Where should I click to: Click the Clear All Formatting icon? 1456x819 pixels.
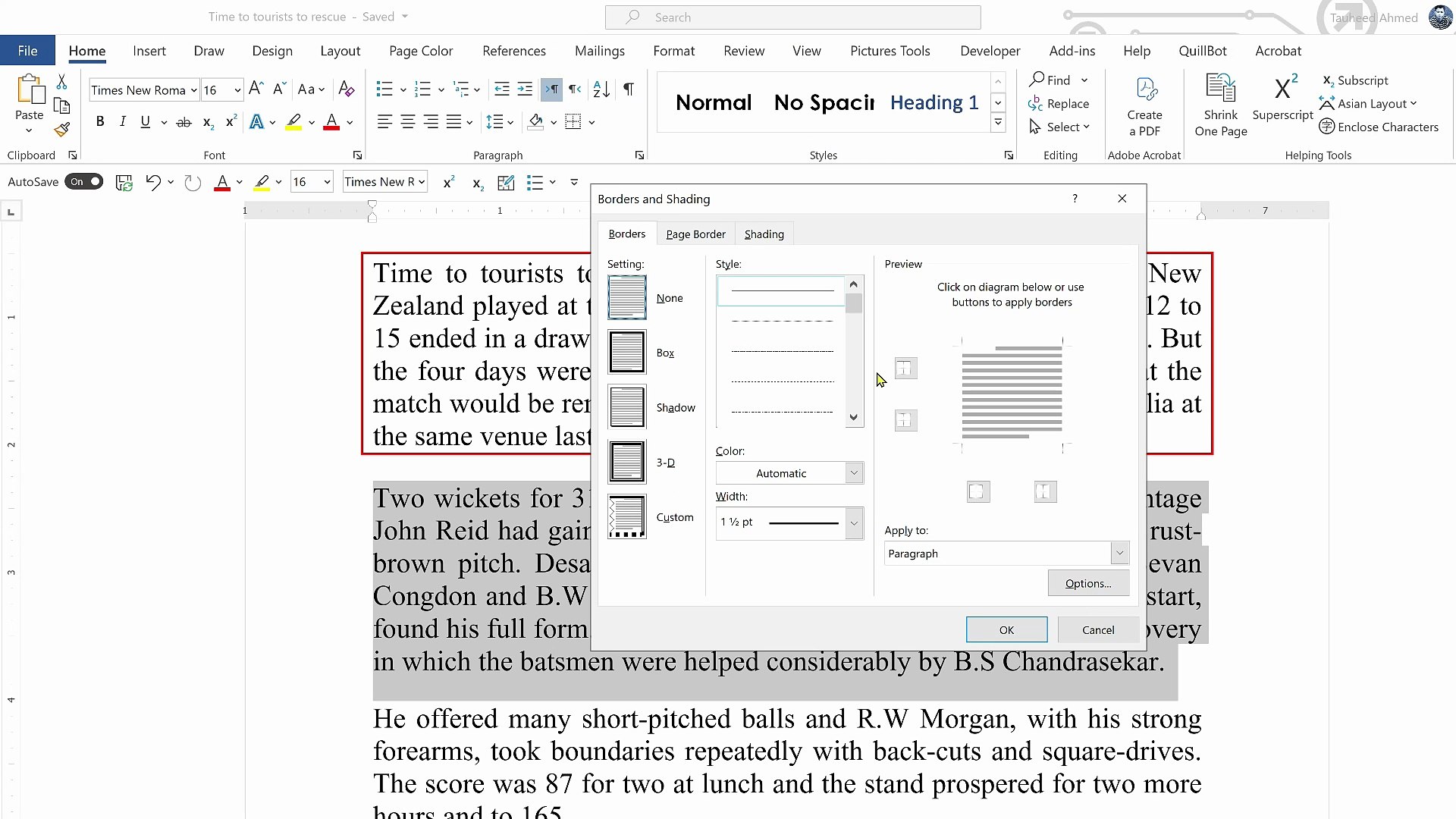[x=347, y=89]
